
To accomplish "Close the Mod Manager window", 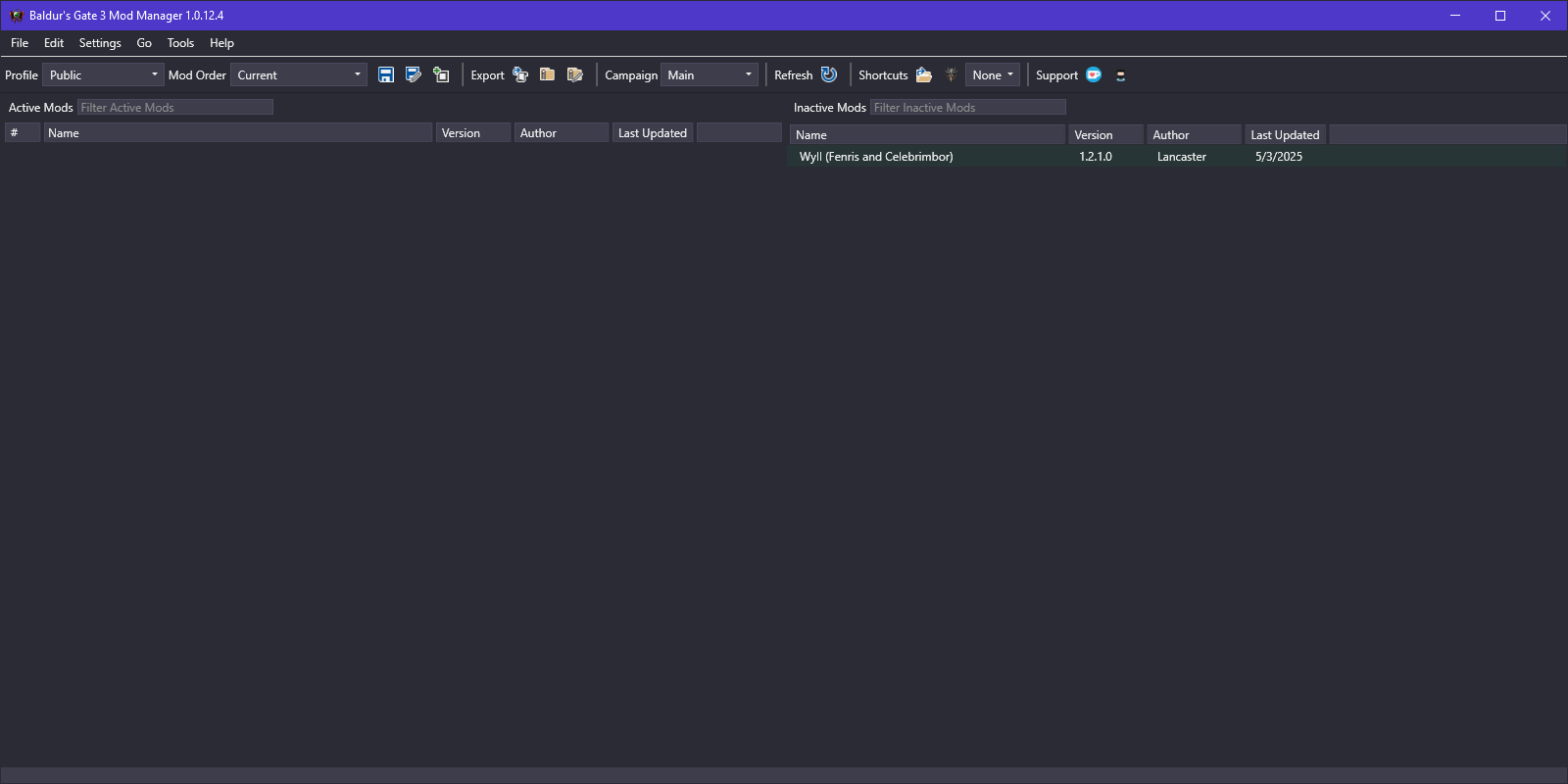I will [x=1545, y=16].
